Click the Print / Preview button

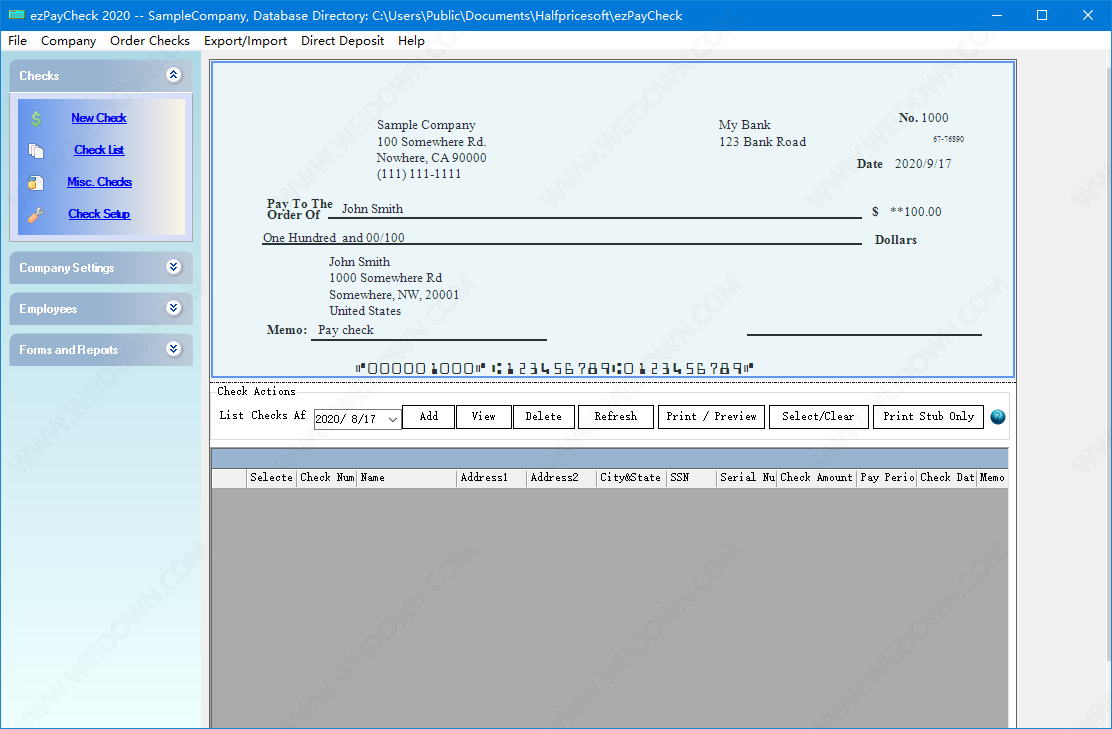[711, 417]
